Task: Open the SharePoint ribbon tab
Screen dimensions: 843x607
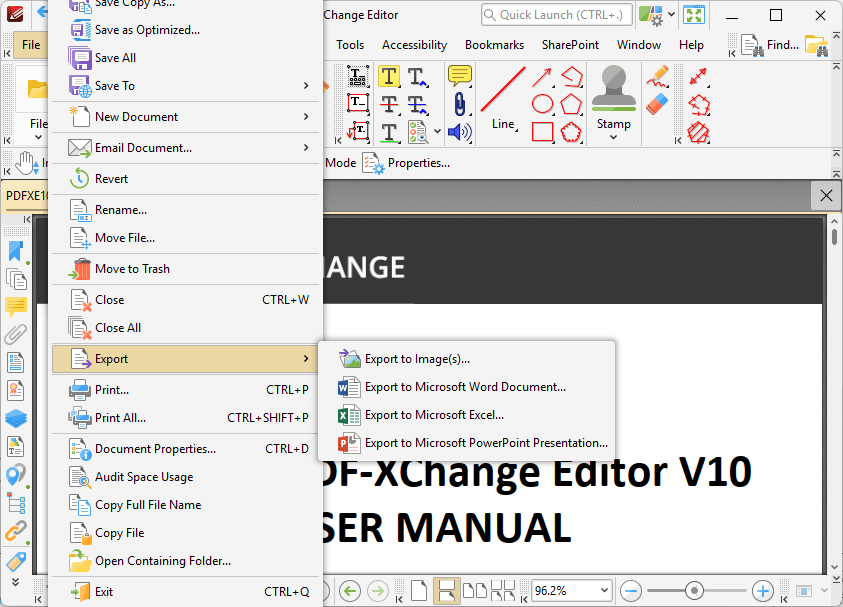Action: (570, 45)
